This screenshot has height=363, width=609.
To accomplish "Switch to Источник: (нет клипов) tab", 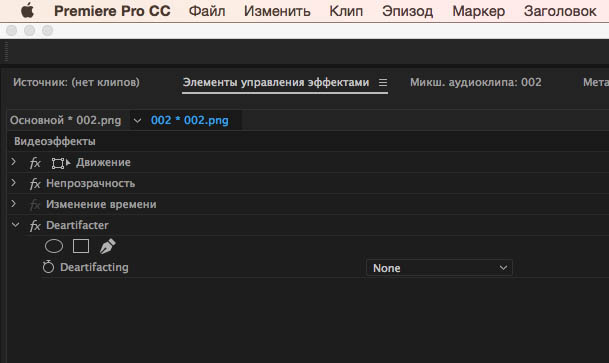I will click(x=76, y=82).
